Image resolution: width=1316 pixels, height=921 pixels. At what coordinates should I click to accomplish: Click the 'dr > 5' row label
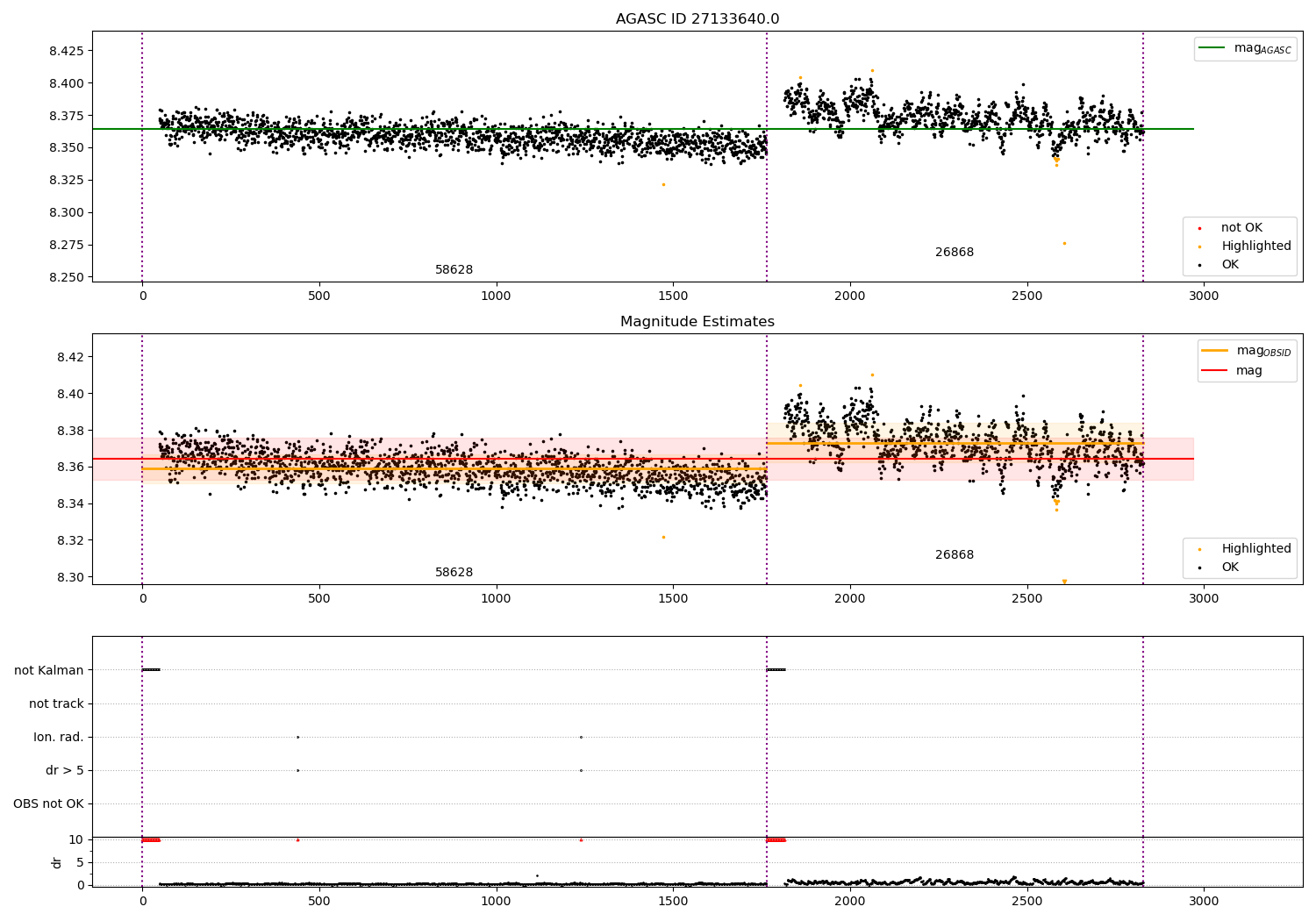(x=65, y=770)
